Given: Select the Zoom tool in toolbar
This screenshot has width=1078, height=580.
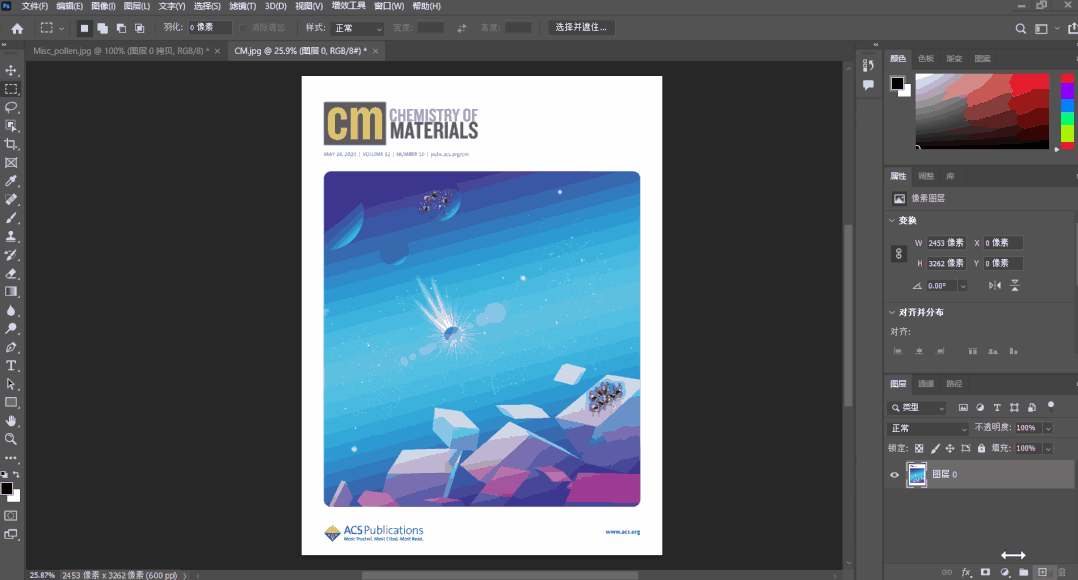Looking at the screenshot, I should point(11,439).
